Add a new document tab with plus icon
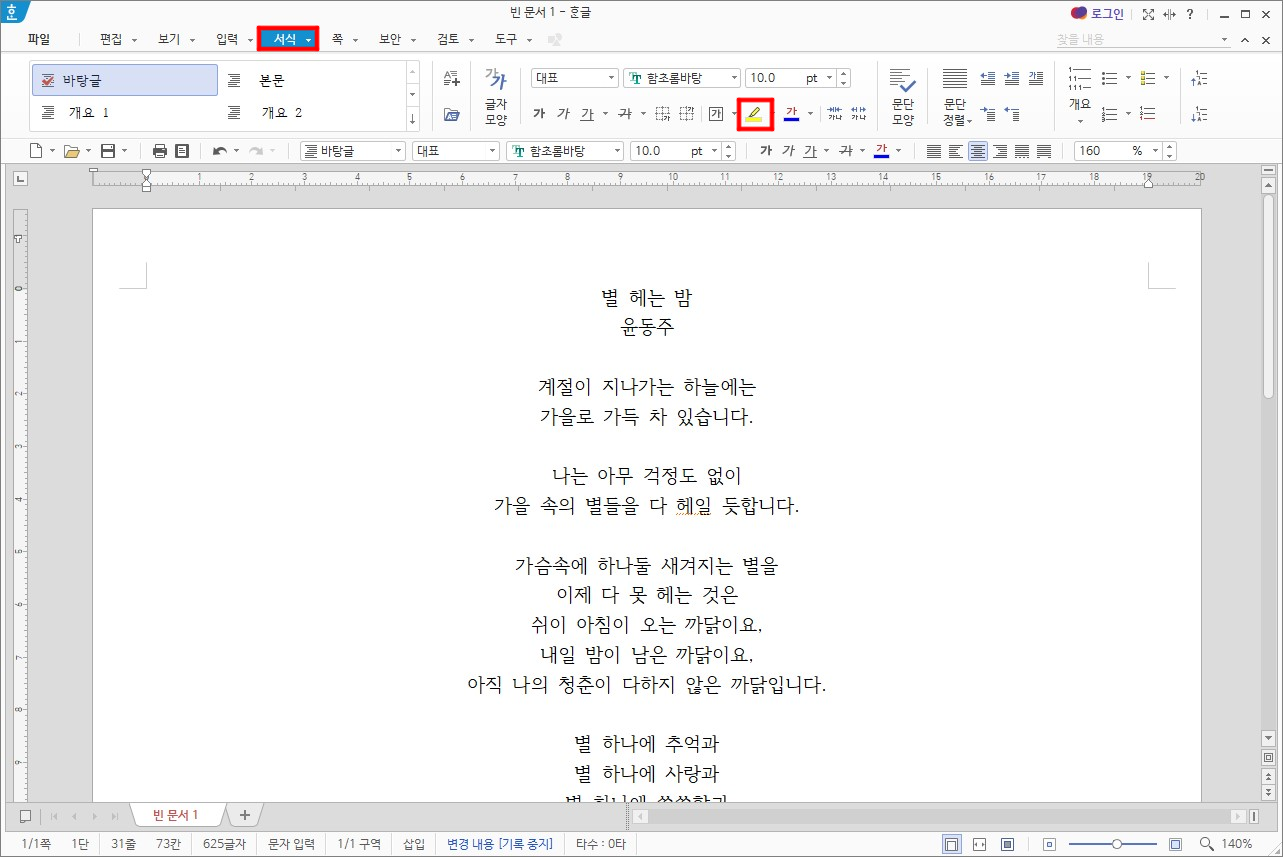Image resolution: width=1283 pixels, height=857 pixels. (x=245, y=814)
